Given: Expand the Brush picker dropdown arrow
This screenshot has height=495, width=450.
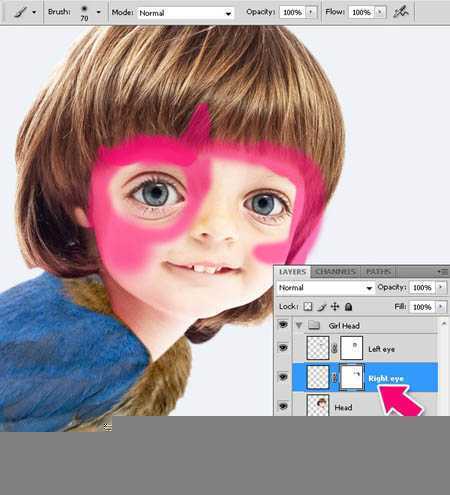Looking at the screenshot, I should [98, 12].
